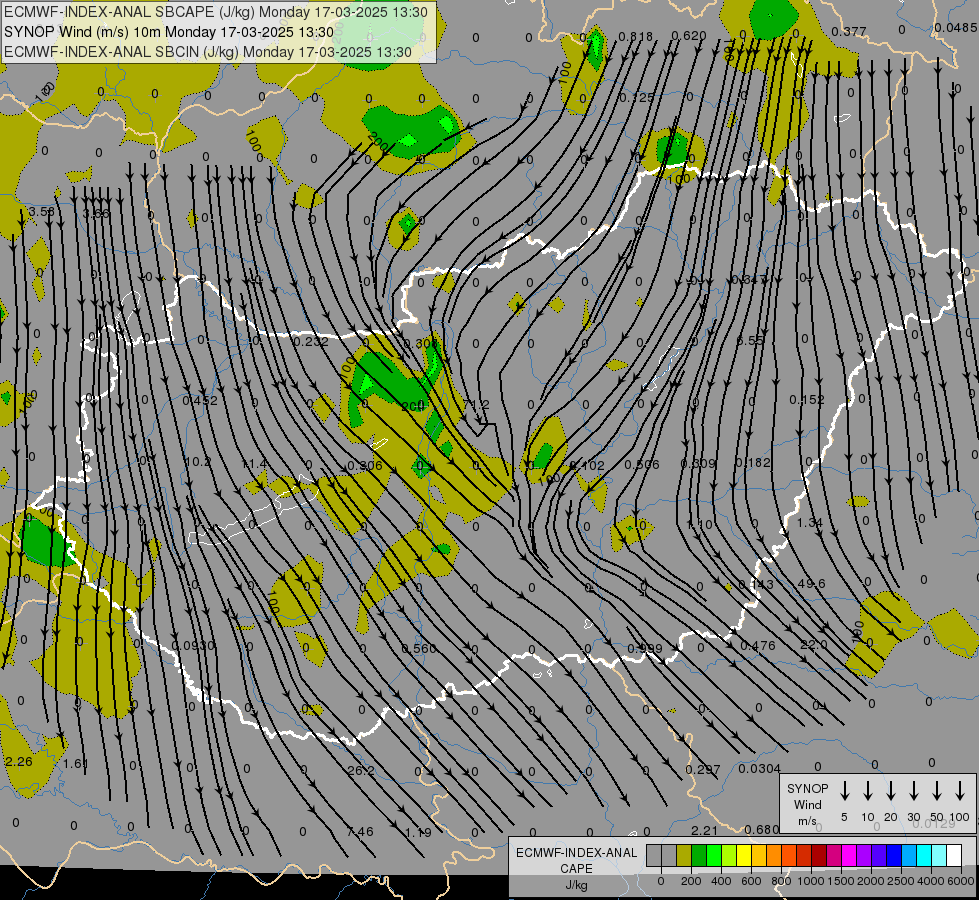This screenshot has width=979, height=900.
Task: Click the 800 tick label on the CAPE scale
Action: (781, 881)
